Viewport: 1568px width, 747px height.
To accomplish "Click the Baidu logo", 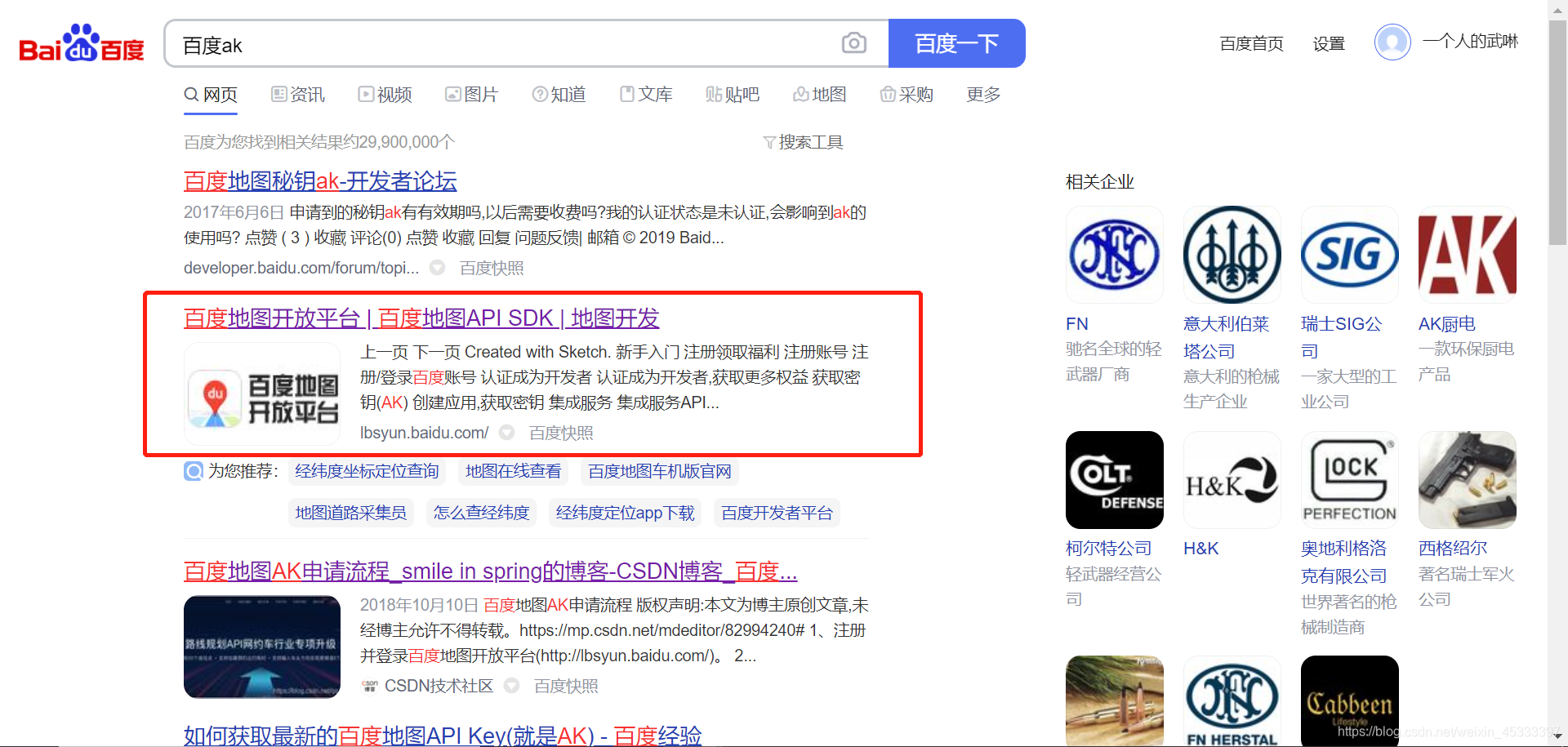I will 82,43.
